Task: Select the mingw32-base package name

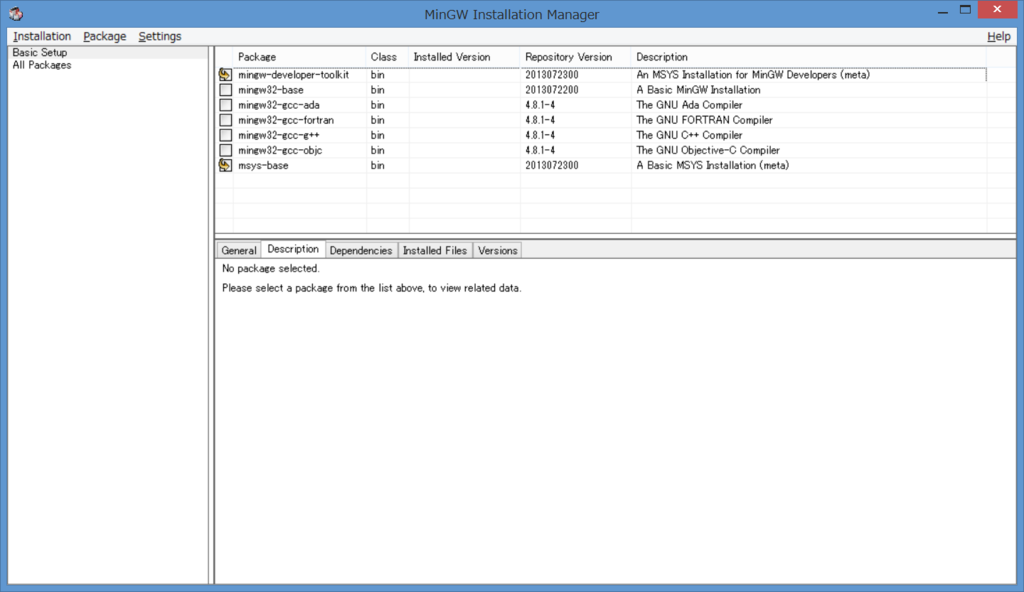Action: click(270, 90)
